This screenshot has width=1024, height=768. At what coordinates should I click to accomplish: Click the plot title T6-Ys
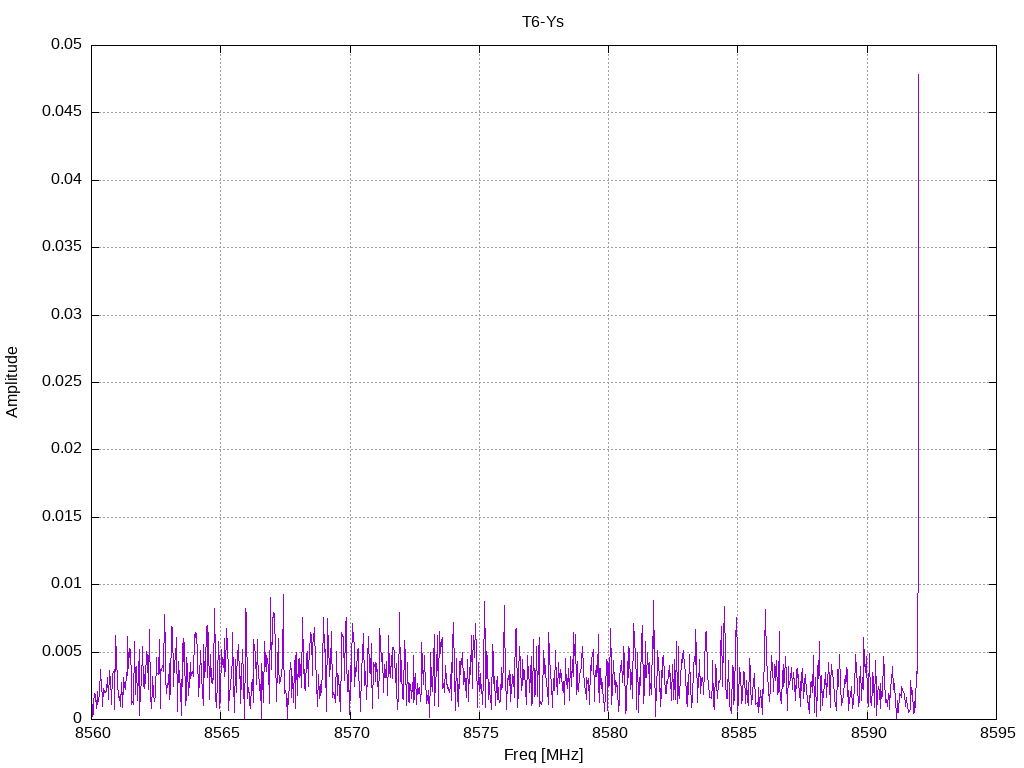click(x=543, y=21)
